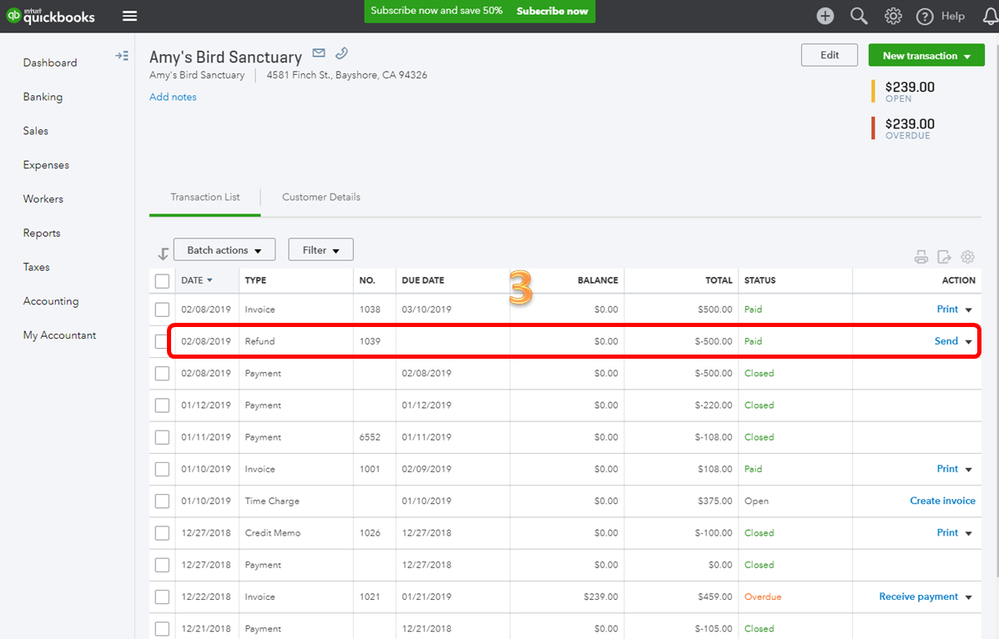Open Reports in sidebar
This screenshot has width=999, height=639.
pos(41,233)
